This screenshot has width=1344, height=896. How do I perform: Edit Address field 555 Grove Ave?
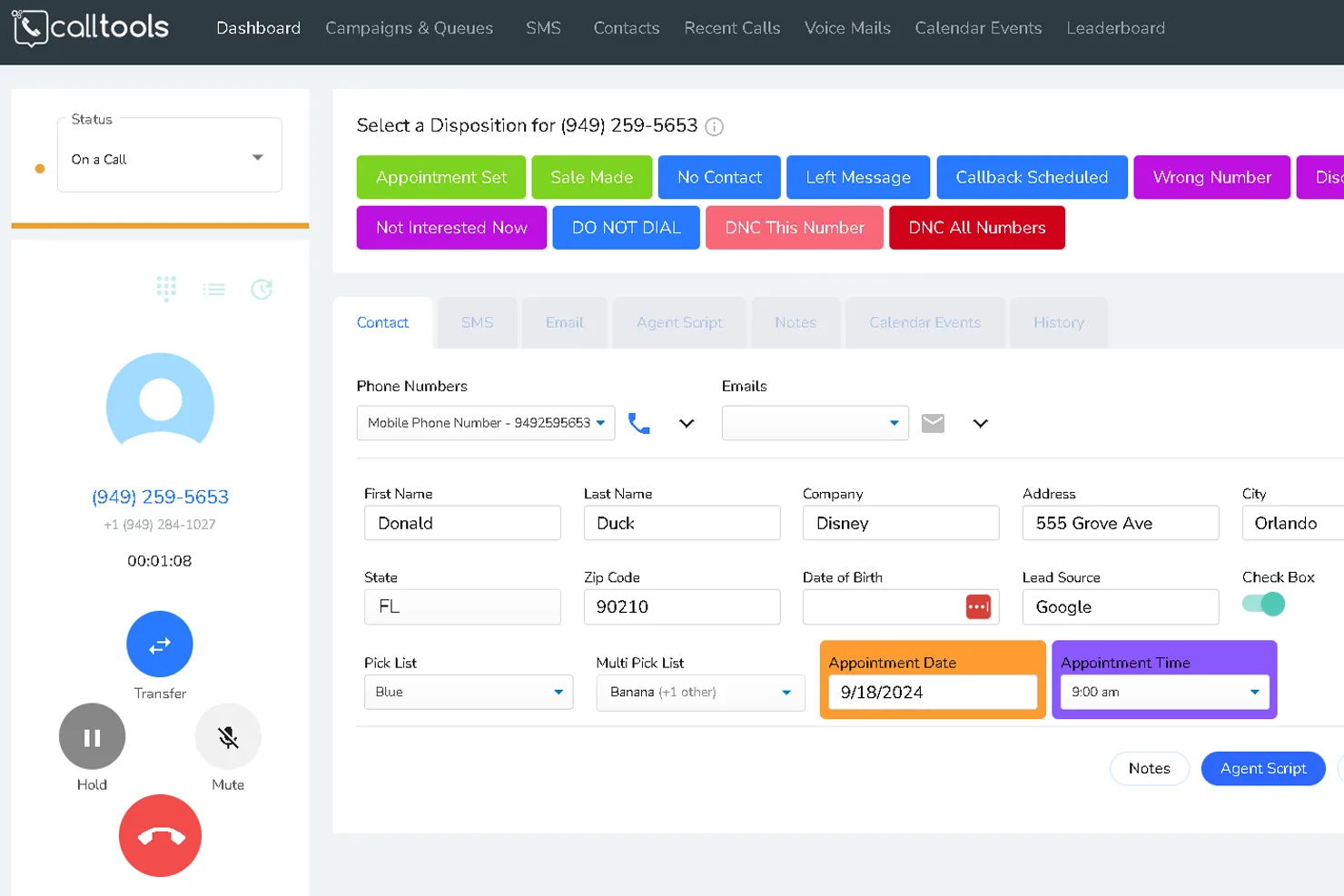pos(1121,523)
